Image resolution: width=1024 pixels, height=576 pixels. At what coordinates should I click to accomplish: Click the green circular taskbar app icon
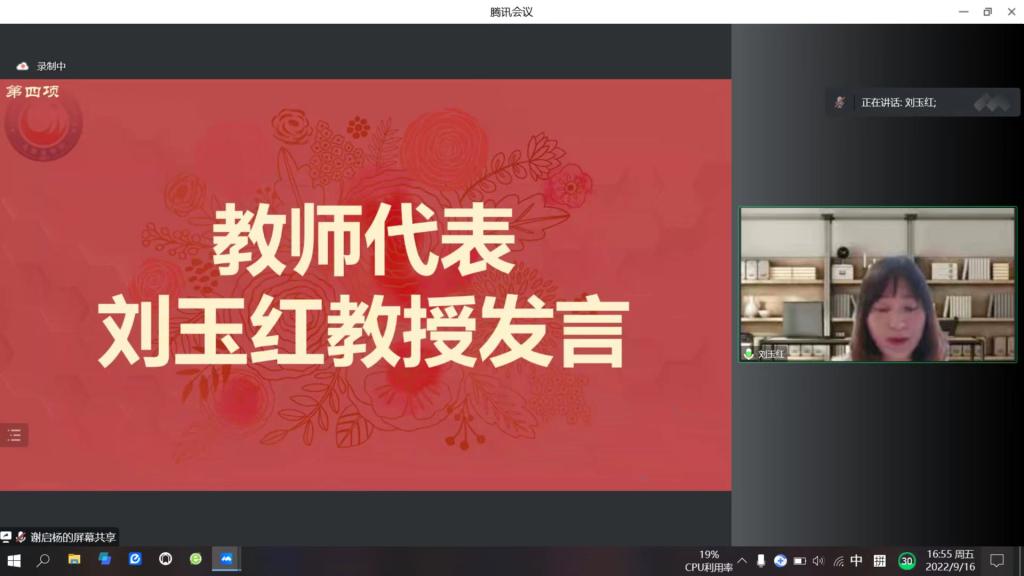coord(196,560)
